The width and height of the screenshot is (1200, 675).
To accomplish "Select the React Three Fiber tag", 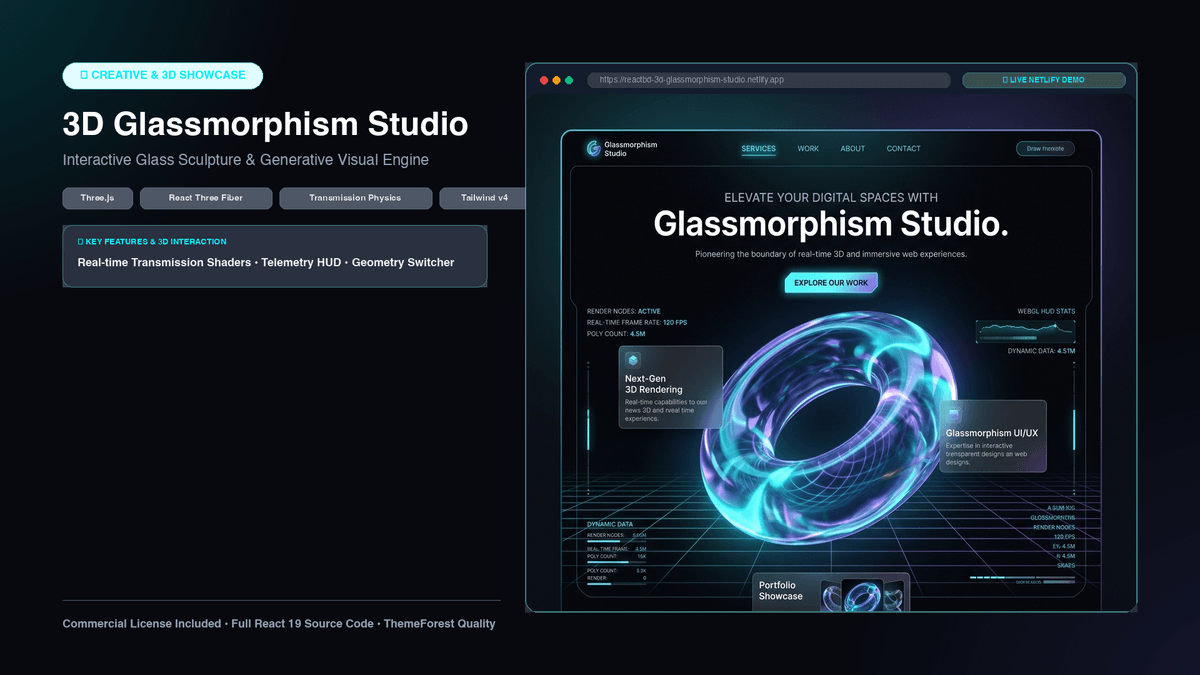I will [206, 198].
